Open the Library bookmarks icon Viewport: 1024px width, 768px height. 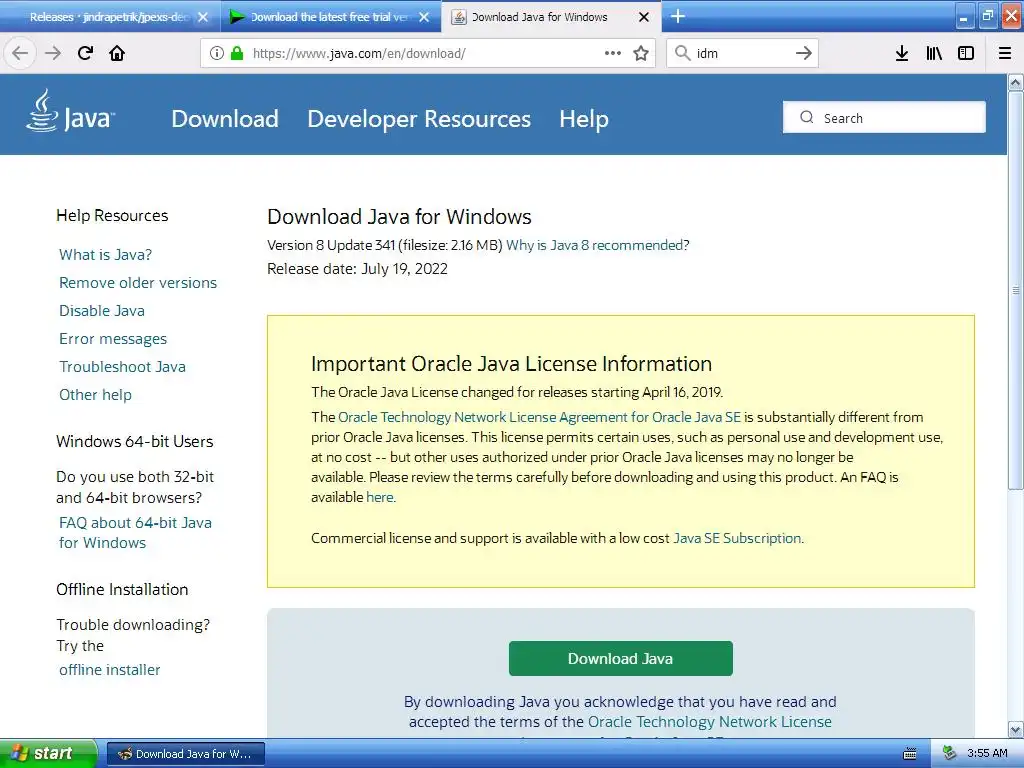point(934,53)
